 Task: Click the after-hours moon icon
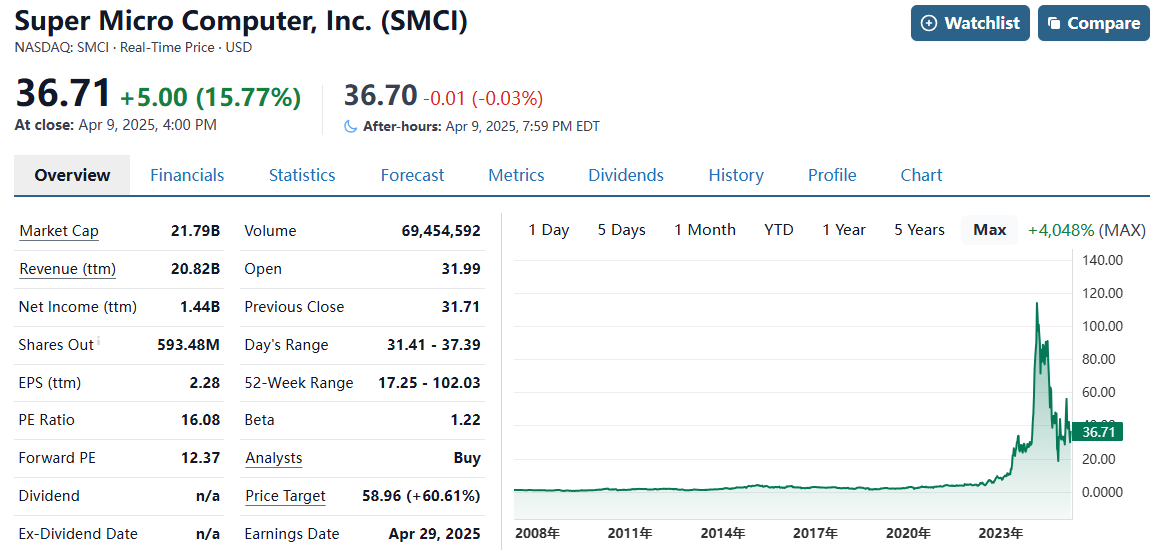[x=350, y=126]
